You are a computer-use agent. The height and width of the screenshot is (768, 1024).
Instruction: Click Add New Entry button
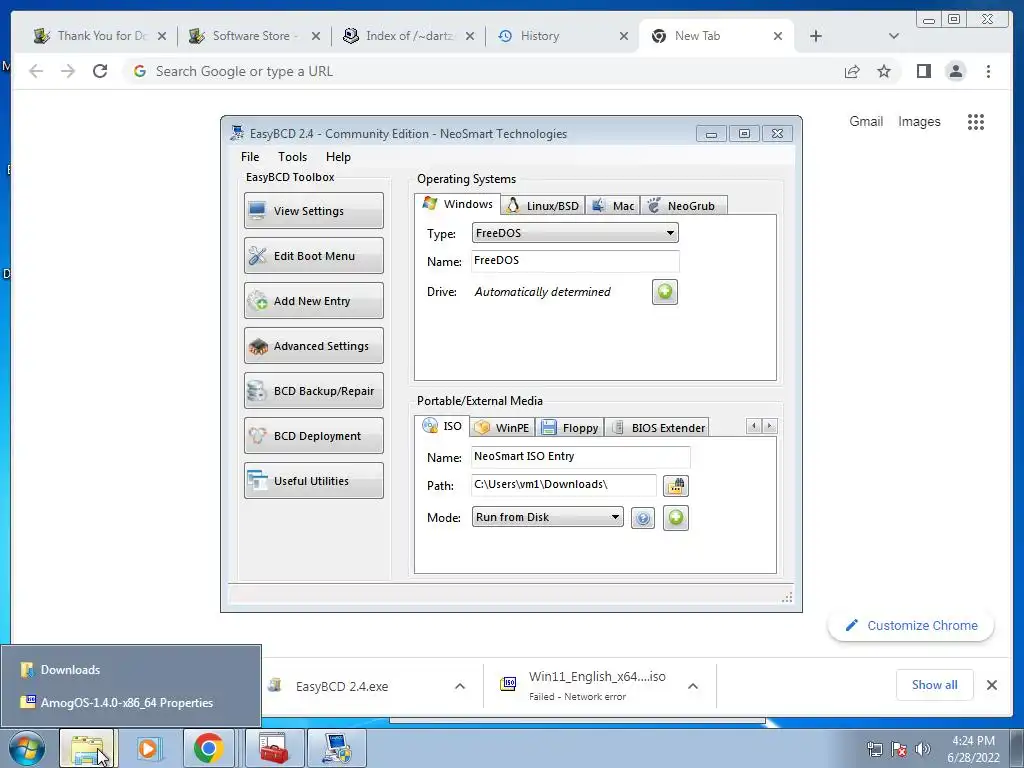(x=313, y=300)
